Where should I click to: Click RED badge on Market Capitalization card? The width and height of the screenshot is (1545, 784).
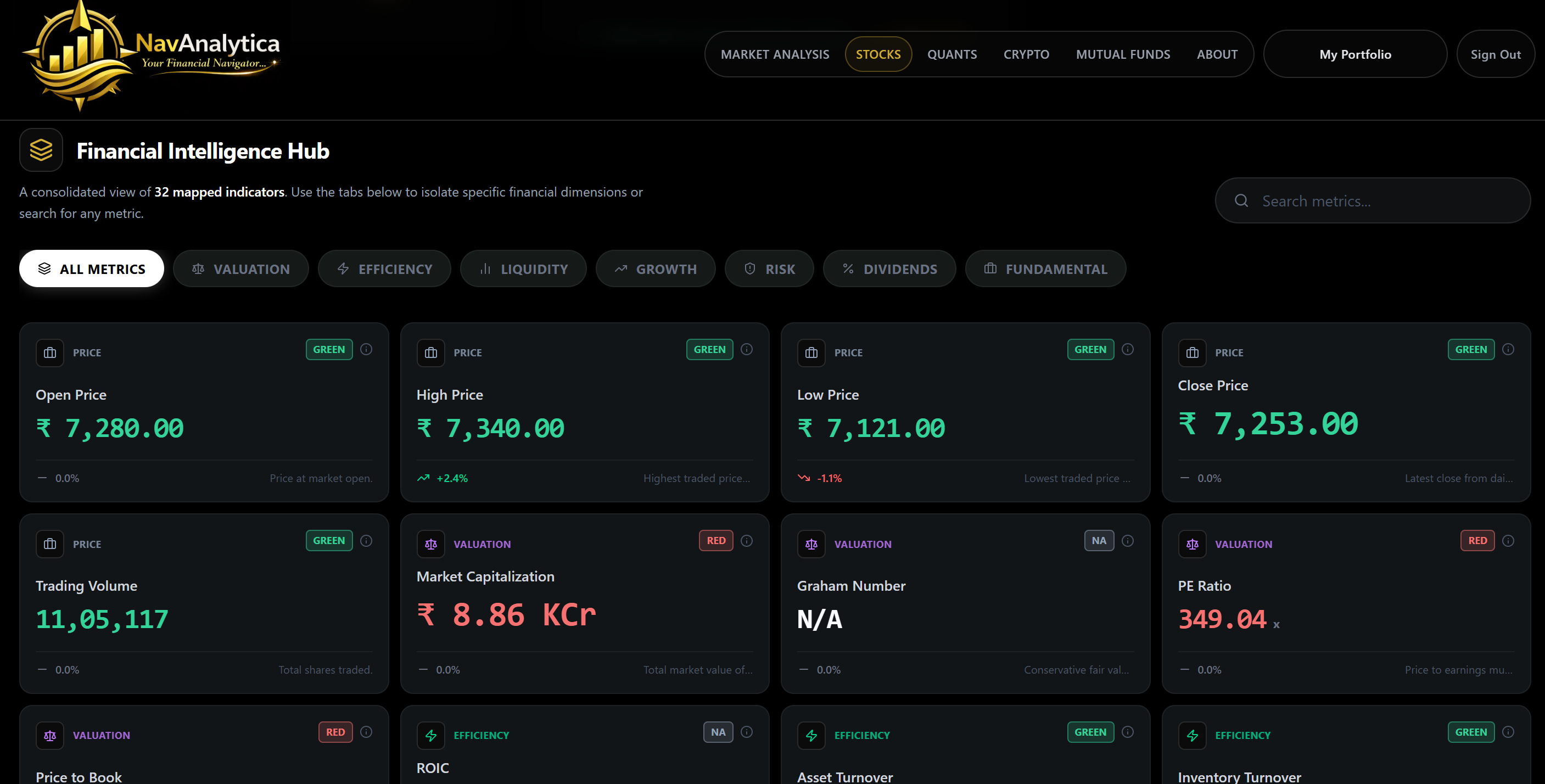click(x=716, y=541)
